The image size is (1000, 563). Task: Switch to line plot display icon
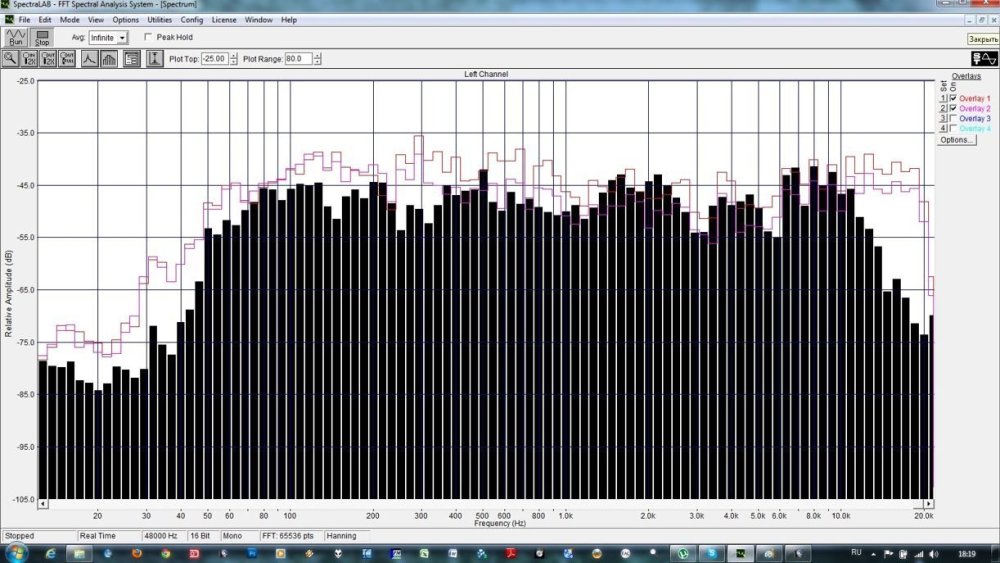pyautogui.click(x=89, y=59)
